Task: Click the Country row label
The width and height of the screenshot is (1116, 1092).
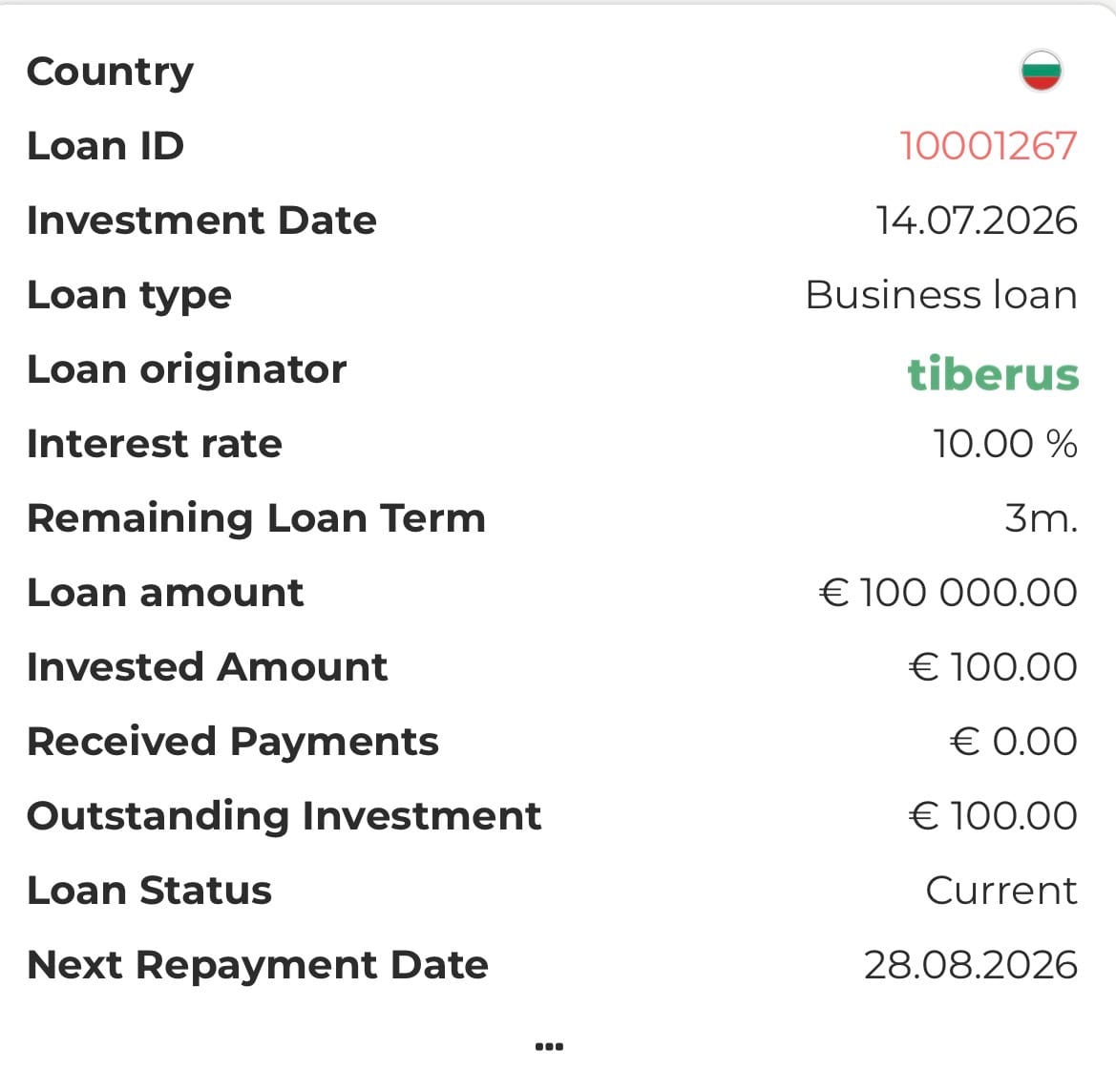Action: coord(111,73)
